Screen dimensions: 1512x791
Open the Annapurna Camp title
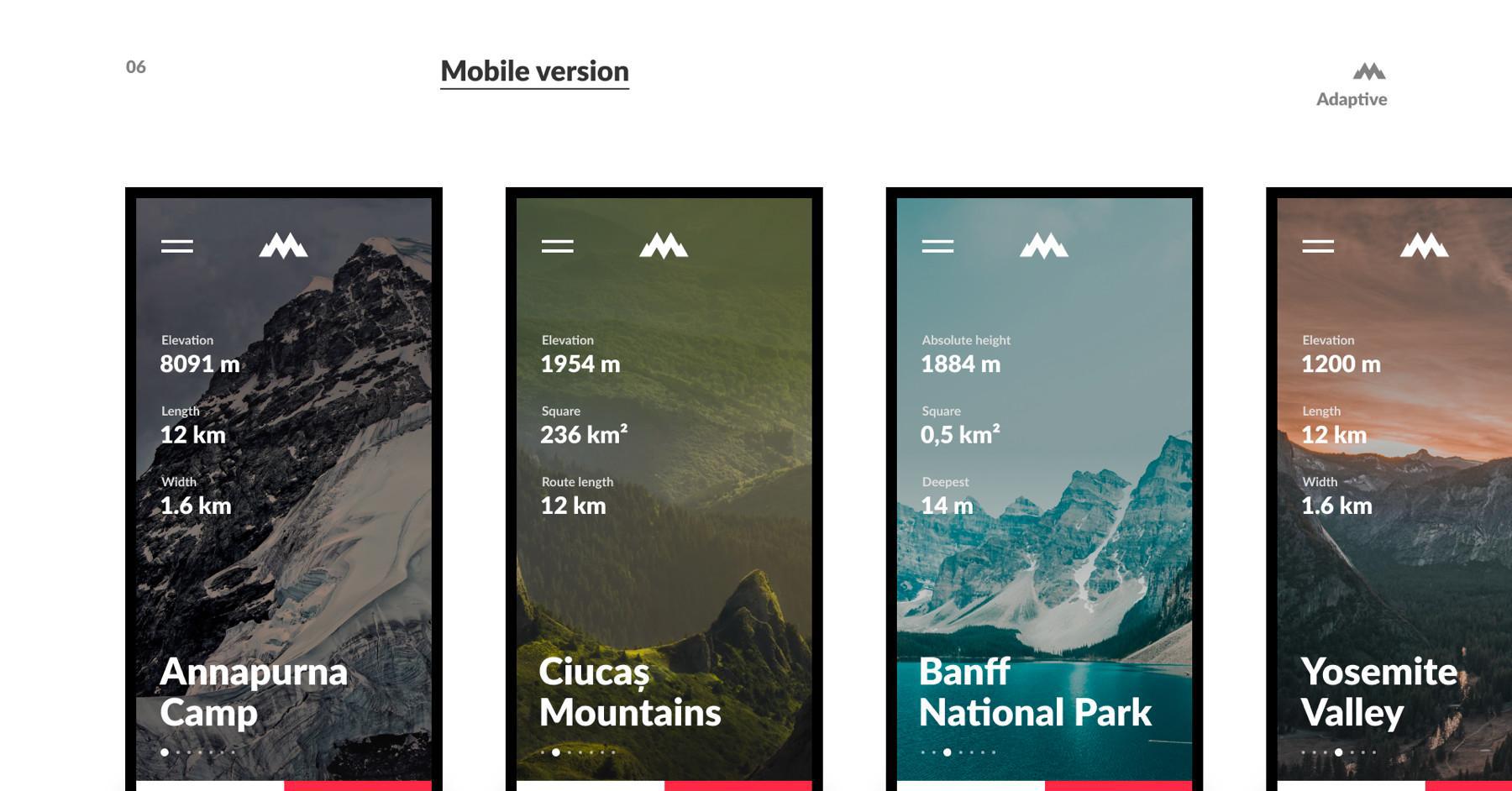253,692
